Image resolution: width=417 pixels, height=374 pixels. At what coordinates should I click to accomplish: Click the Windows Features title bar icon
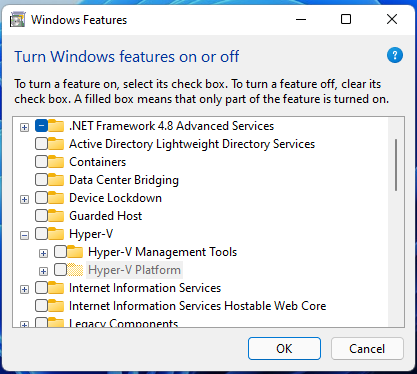coord(17,19)
